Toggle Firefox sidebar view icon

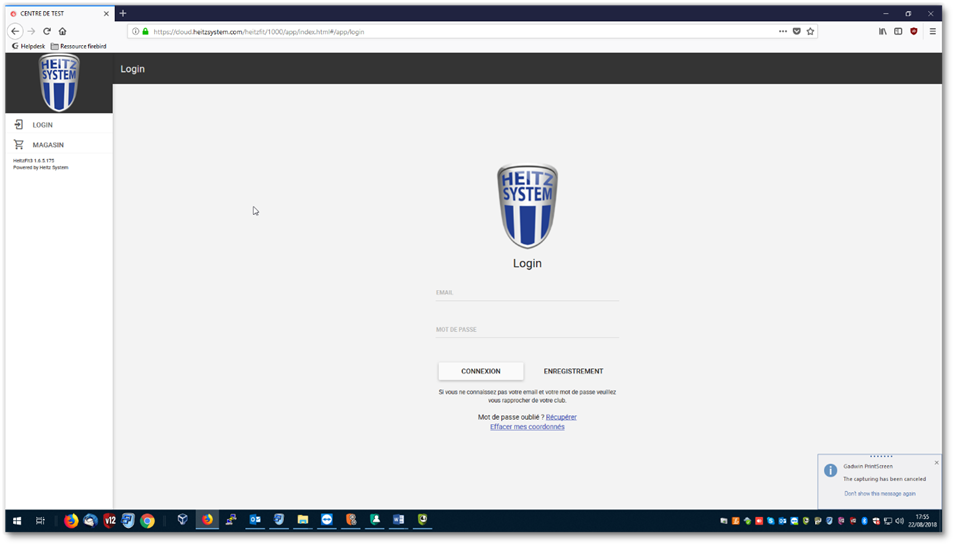(898, 32)
